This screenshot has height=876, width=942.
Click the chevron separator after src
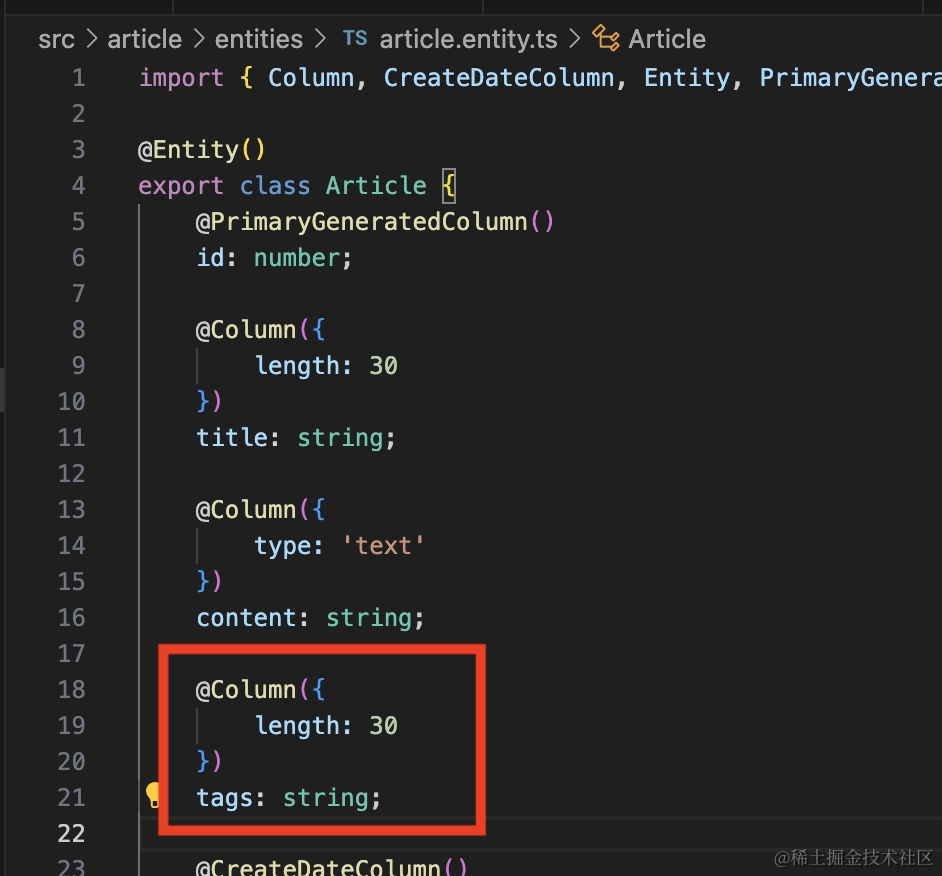[91, 39]
